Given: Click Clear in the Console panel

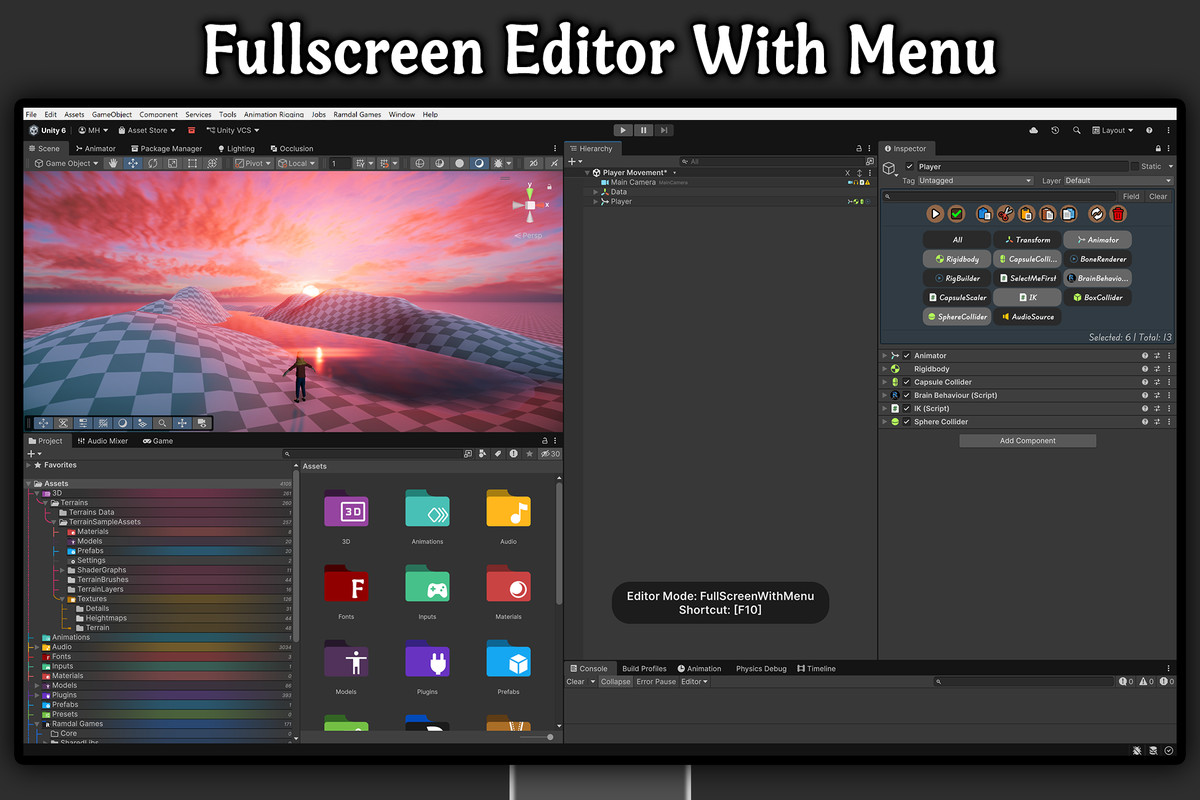Looking at the screenshot, I should pyautogui.click(x=574, y=681).
